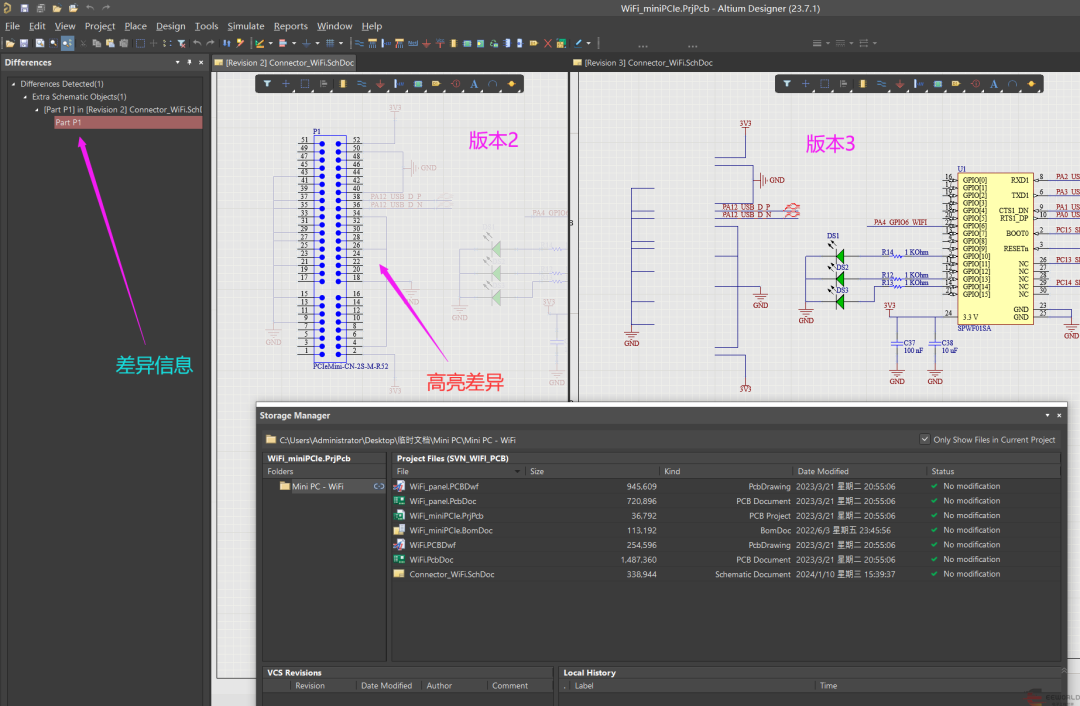Image resolution: width=1080 pixels, height=706 pixels.
Task: Collapse the Extra Schematic Objects(1) node
Action: click(x=25, y=97)
